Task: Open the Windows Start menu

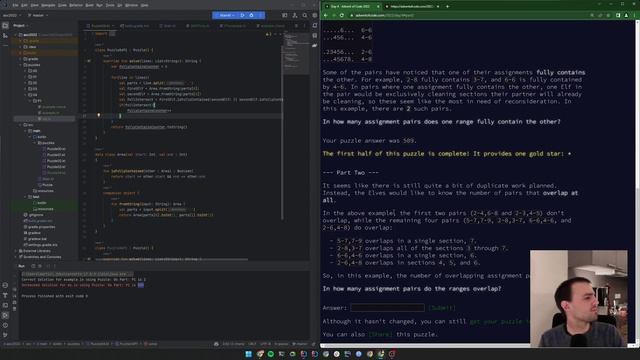Action: [x=249, y=354]
